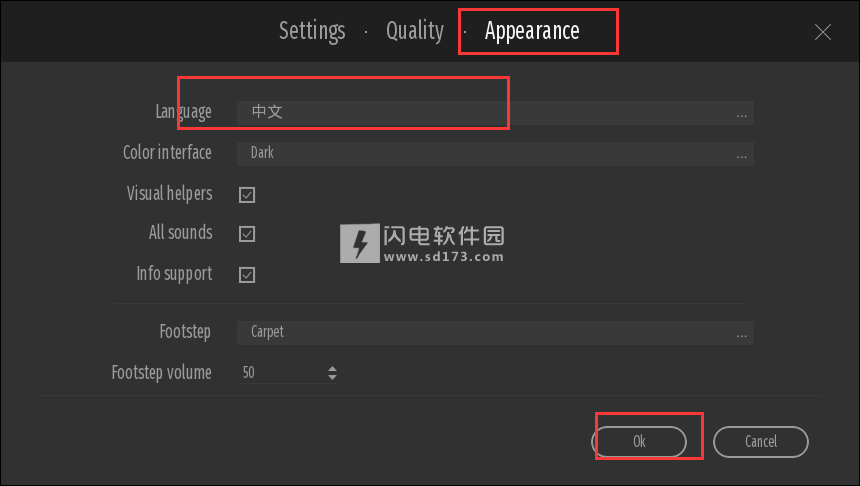The width and height of the screenshot is (860, 486).
Task: Open Footstep options via ellipsis icon
Action: click(742, 336)
